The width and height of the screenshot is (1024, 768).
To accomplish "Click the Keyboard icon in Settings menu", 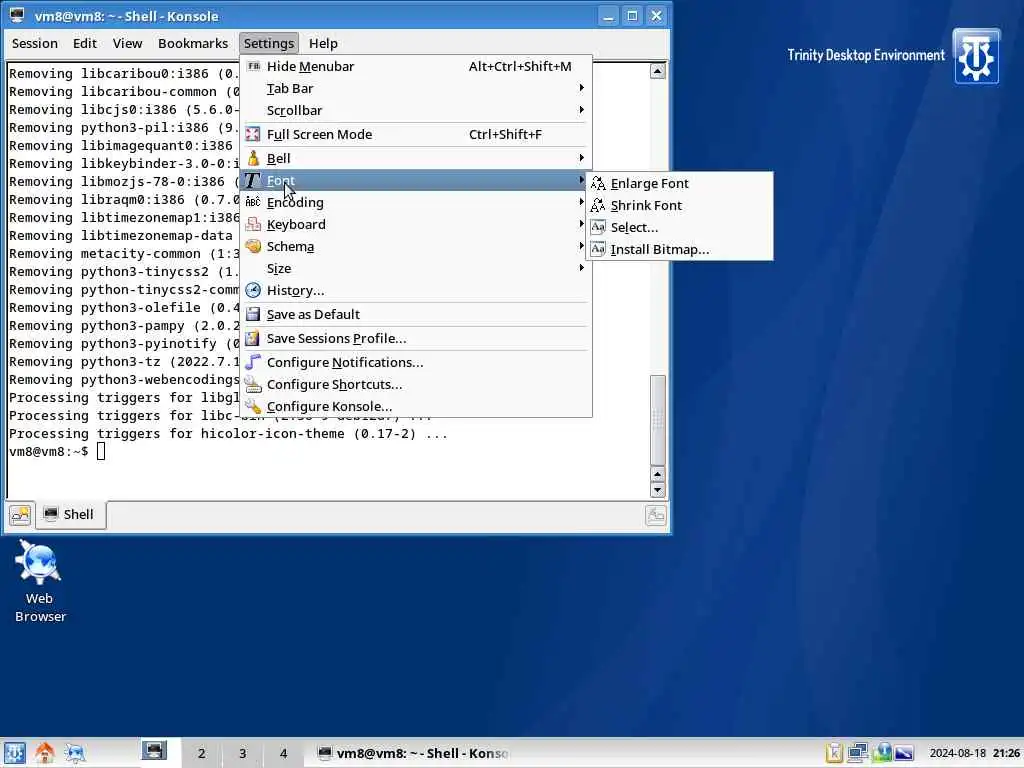I will [253, 225].
